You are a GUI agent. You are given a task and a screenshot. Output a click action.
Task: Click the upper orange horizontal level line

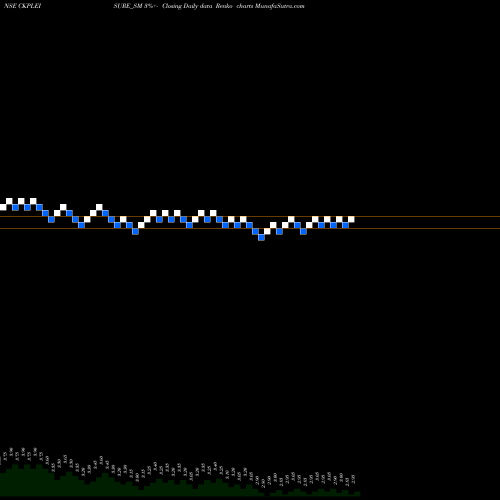pyautogui.click(x=250, y=217)
